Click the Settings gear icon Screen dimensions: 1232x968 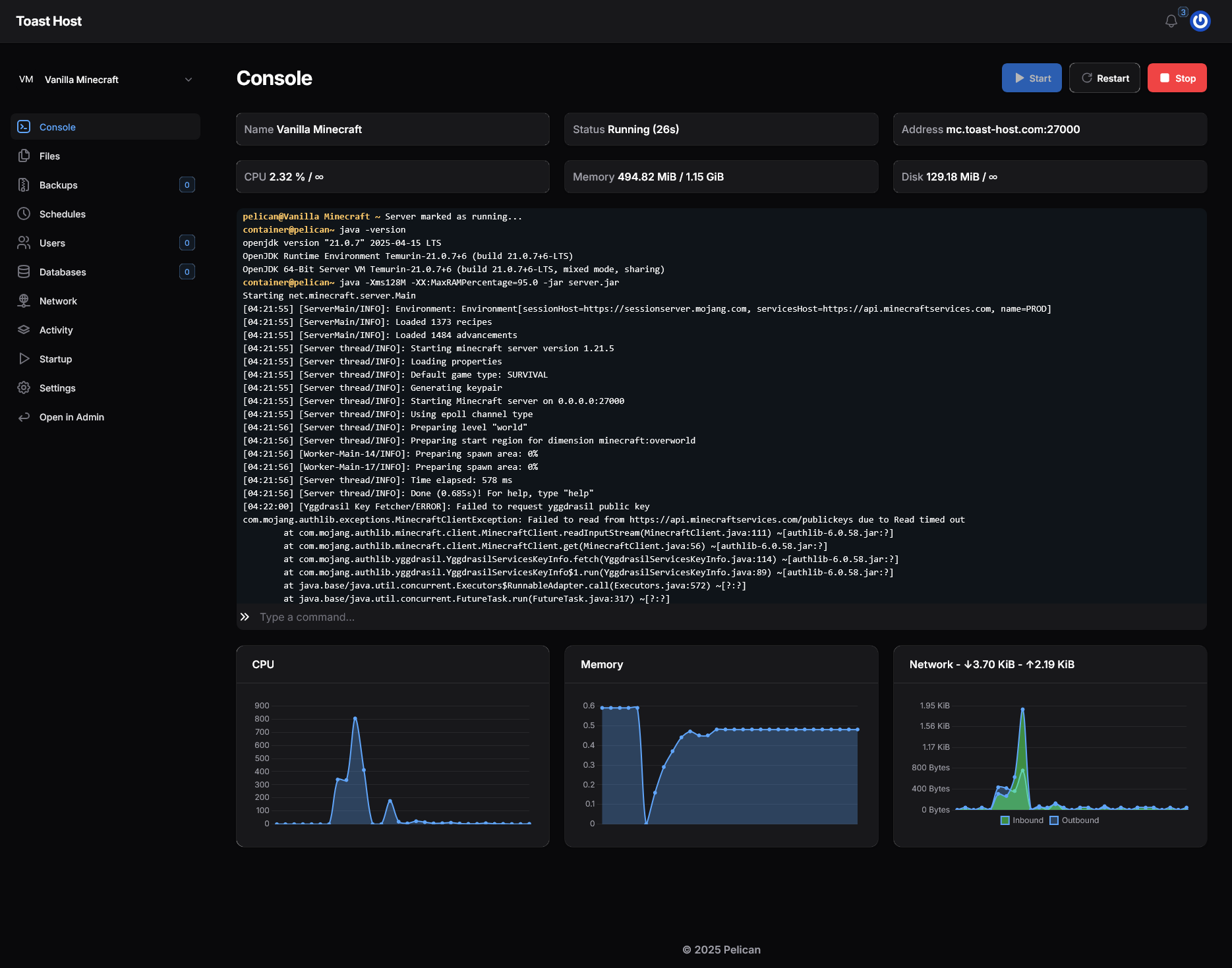click(x=24, y=388)
